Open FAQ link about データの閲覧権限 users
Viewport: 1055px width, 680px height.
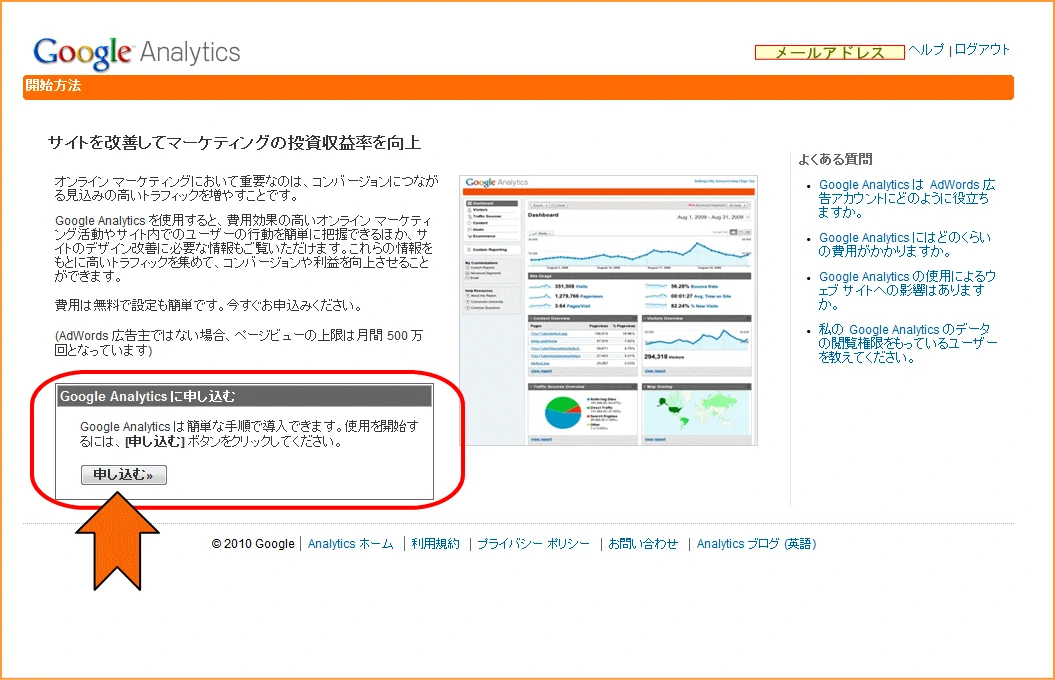point(907,343)
